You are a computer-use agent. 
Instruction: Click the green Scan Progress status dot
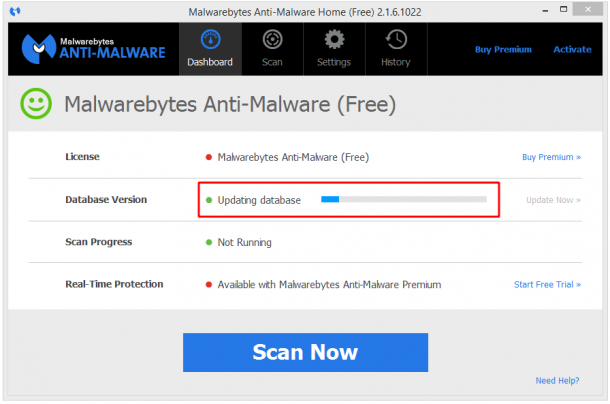(x=209, y=242)
